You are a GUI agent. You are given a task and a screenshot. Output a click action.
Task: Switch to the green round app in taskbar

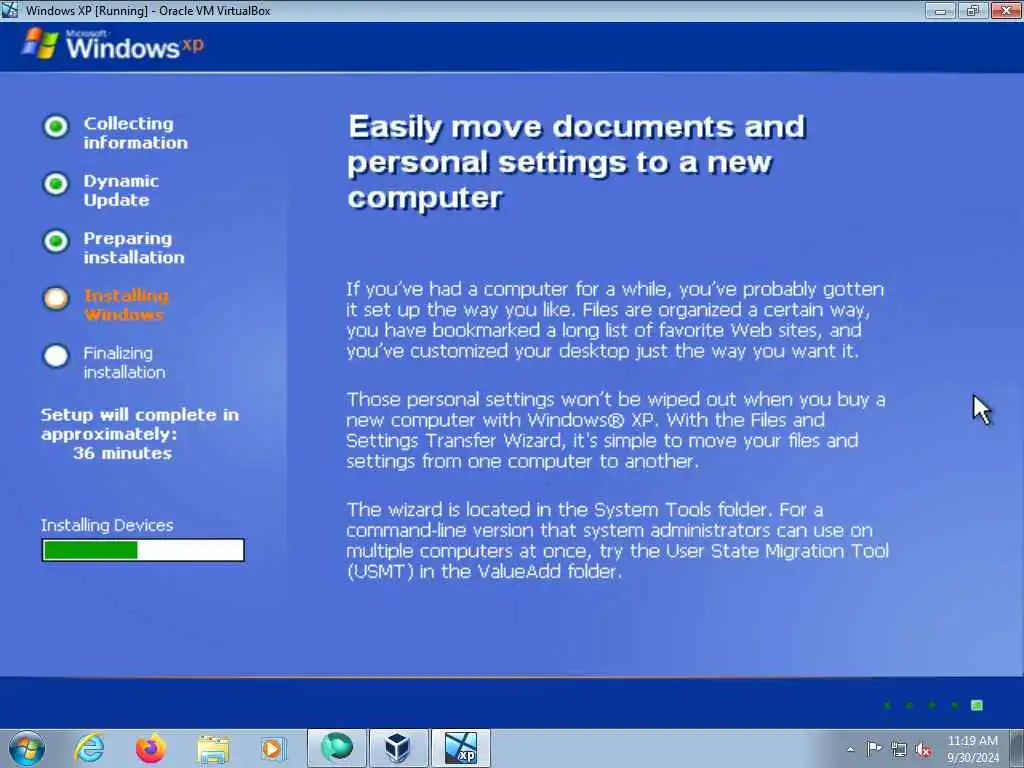[x=336, y=748]
